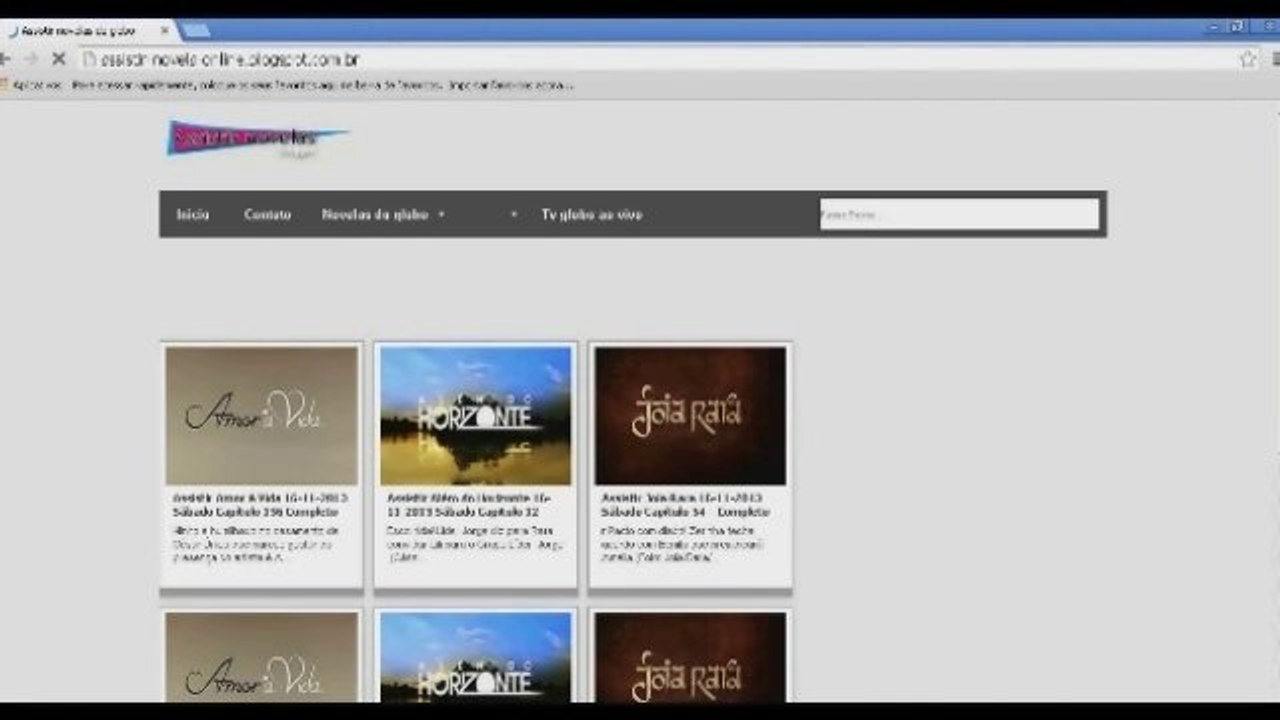Open the Joia Rara thumbnail in the first row
This screenshot has height=720, width=1280.
[x=690, y=415]
